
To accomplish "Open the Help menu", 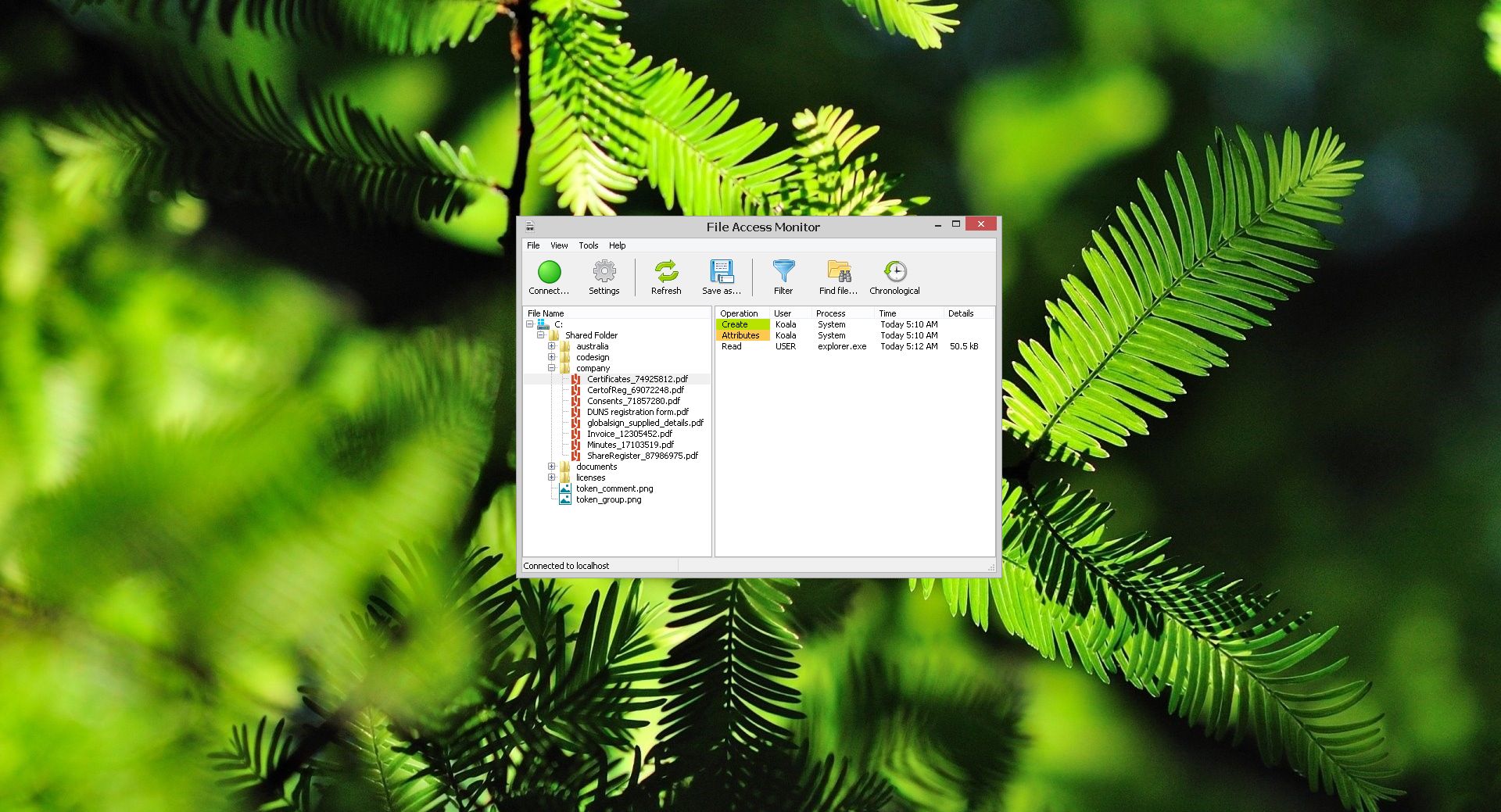I will pos(617,245).
